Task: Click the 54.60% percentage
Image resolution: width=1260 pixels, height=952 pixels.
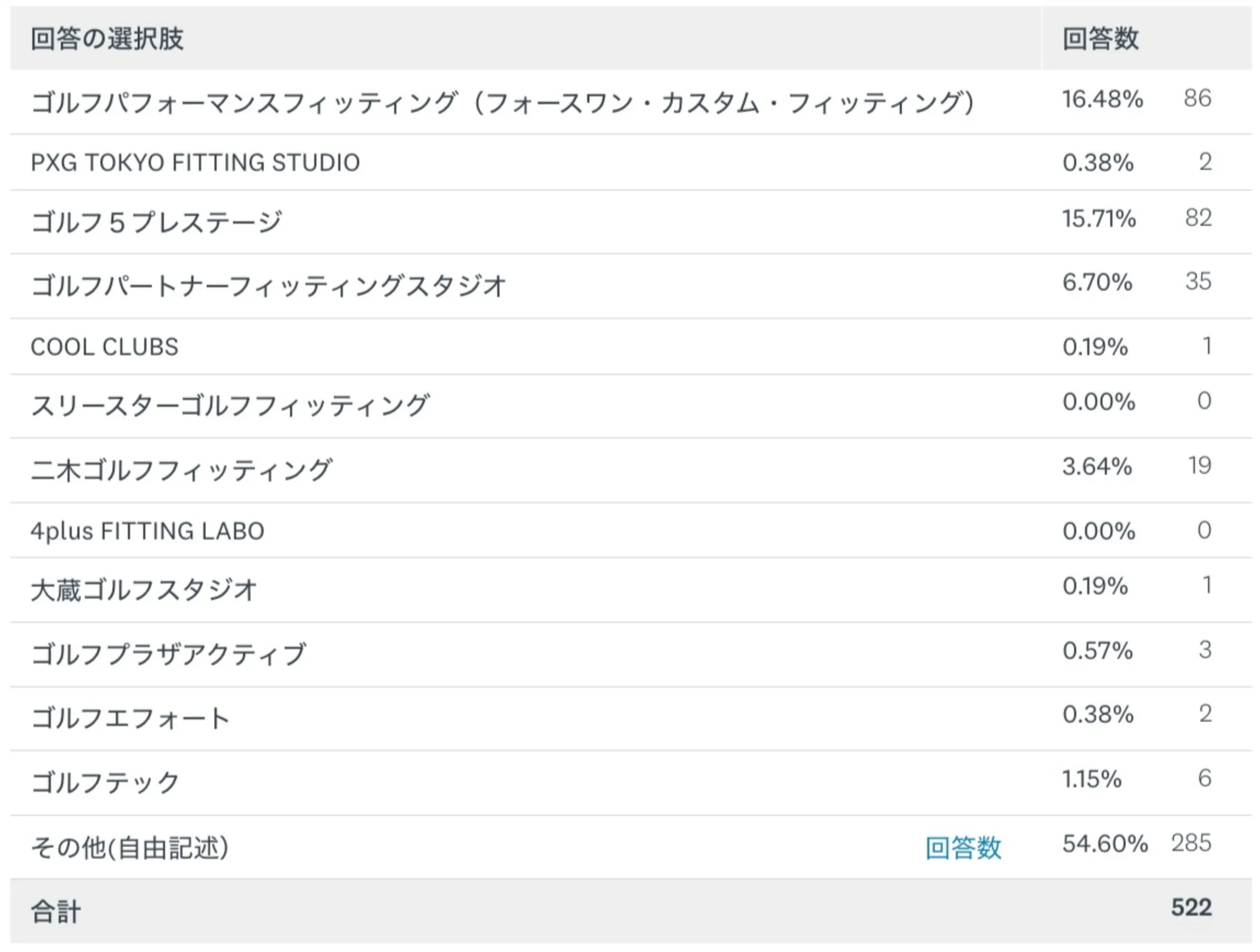Action: [1104, 844]
